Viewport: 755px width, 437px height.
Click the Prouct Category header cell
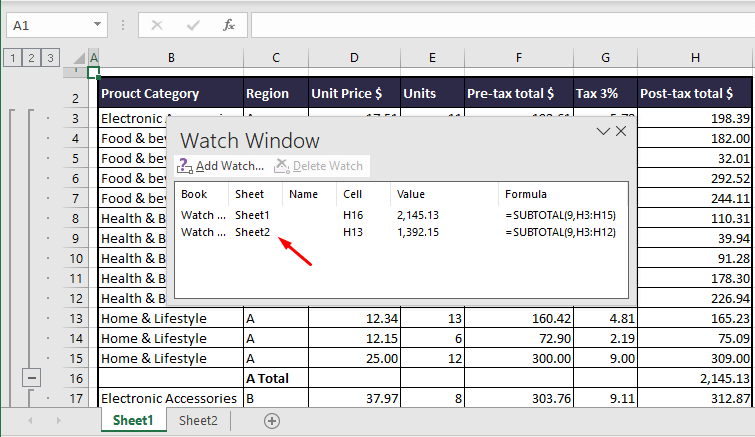point(171,93)
